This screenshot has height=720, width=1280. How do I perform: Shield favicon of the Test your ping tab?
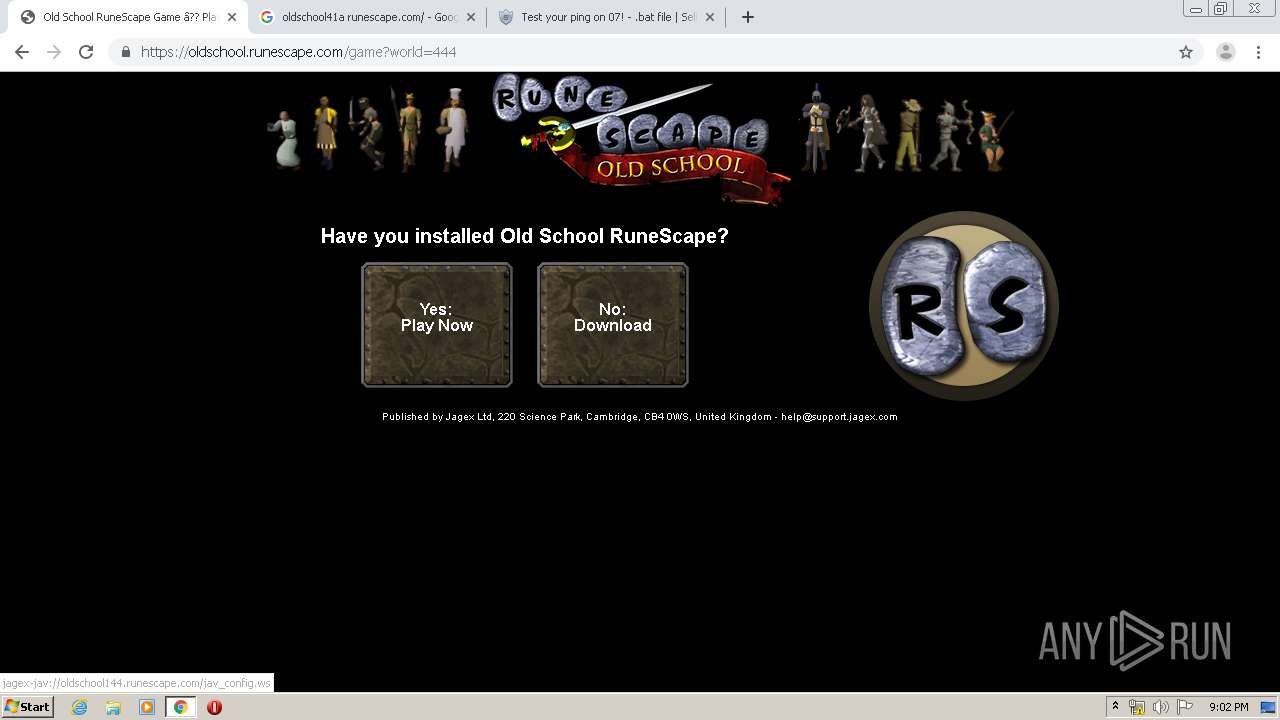[x=505, y=17]
